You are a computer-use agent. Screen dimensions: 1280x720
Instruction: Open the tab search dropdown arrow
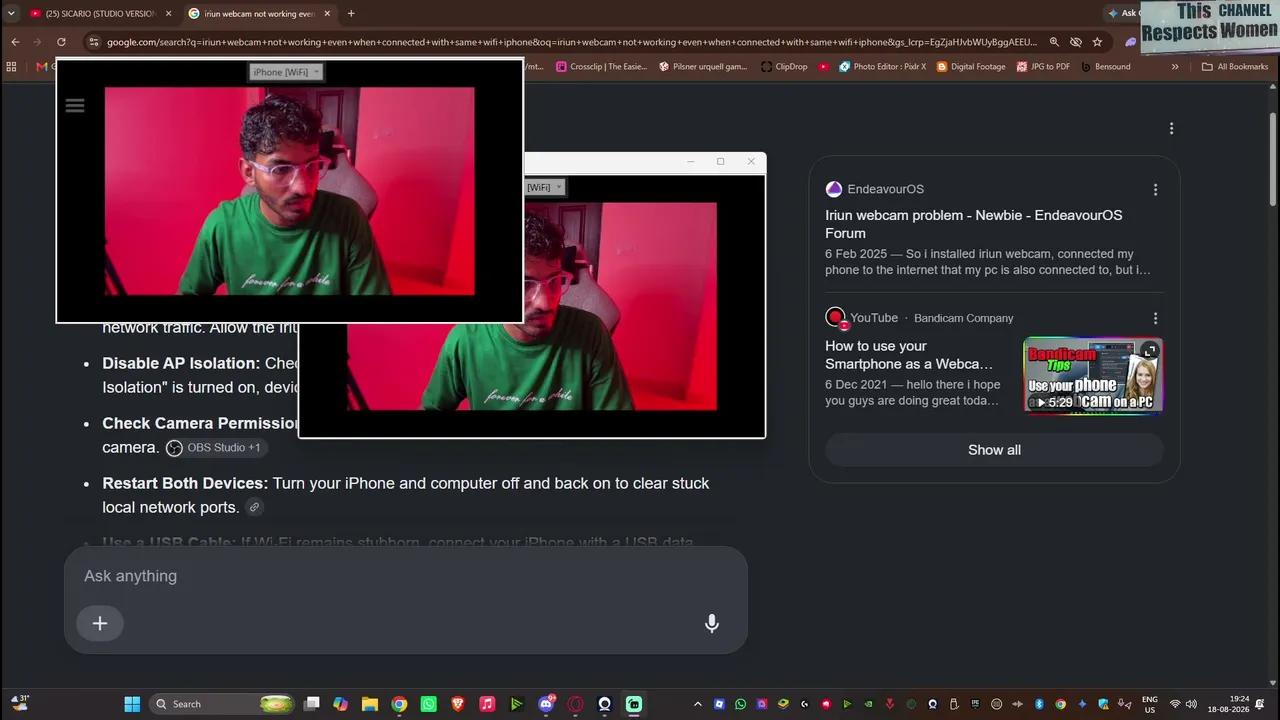tap(11, 14)
